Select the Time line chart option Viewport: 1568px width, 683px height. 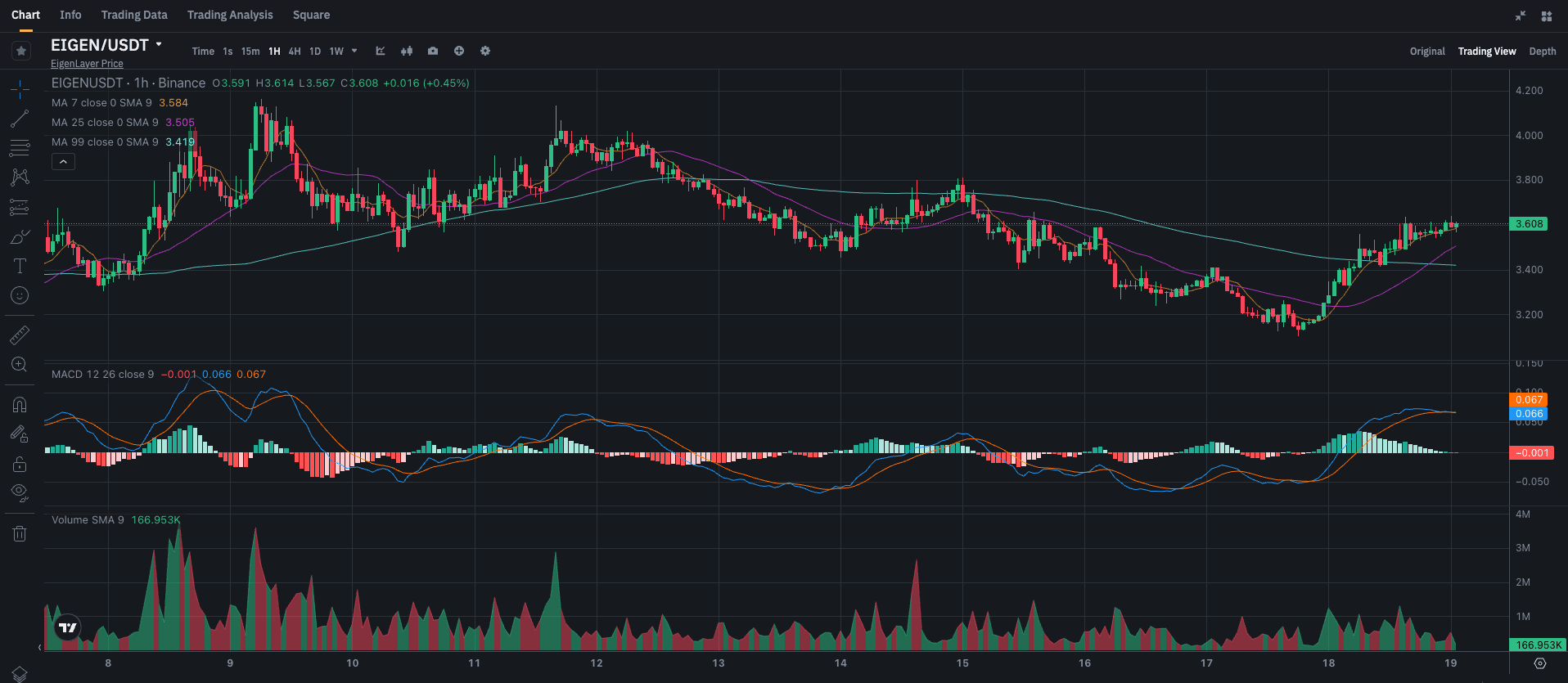[x=203, y=51]
